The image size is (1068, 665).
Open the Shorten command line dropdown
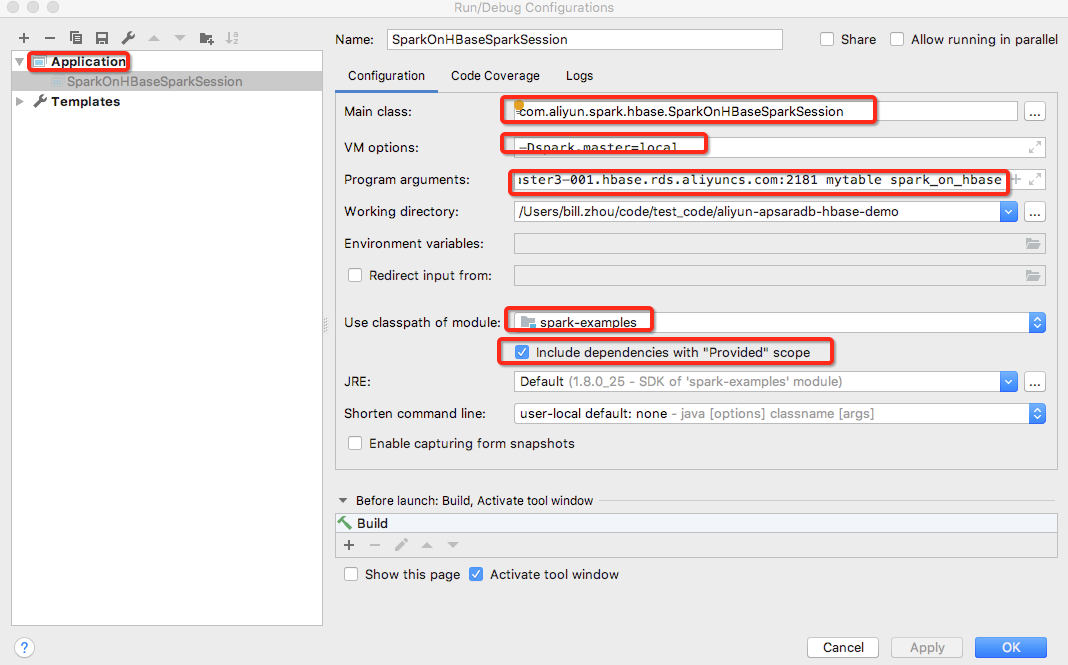(1037, 413)
